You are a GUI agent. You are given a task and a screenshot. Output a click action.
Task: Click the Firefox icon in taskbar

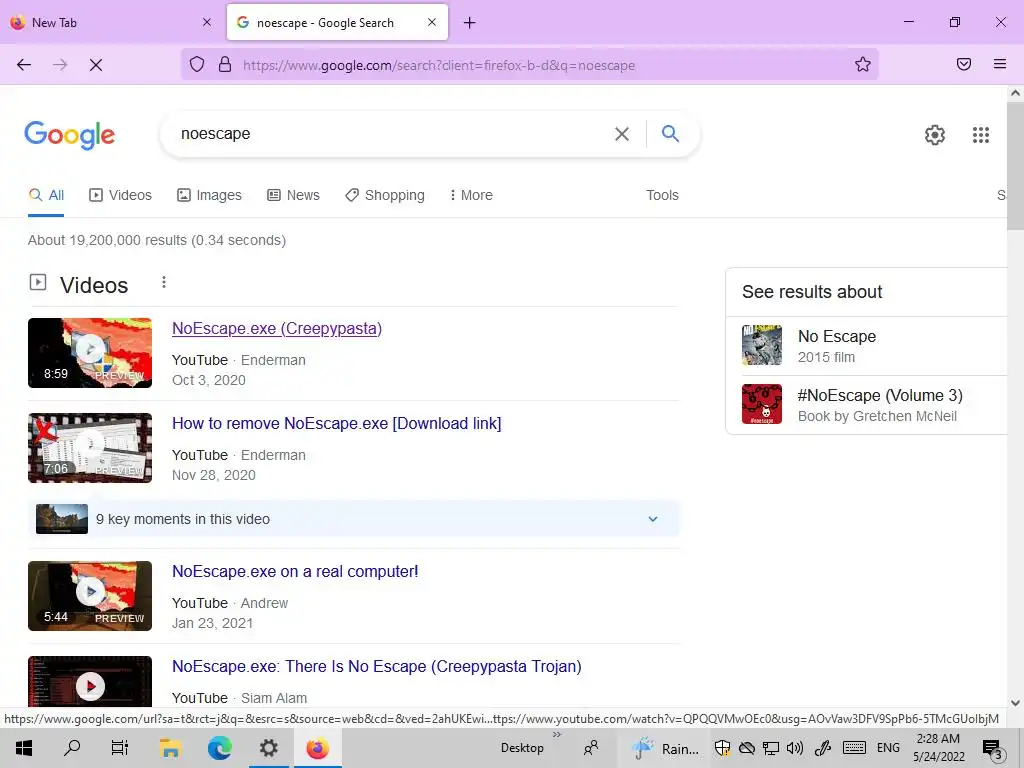[317, 748]
